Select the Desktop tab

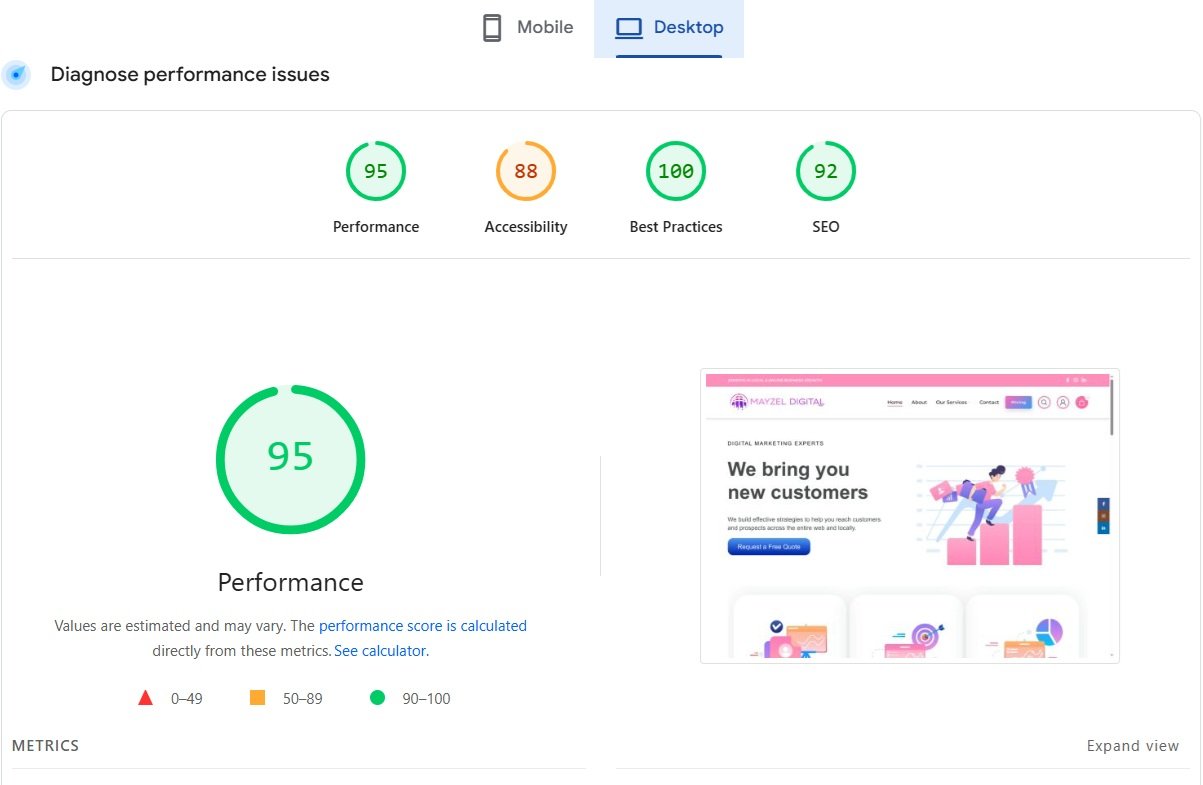[669, 27]
